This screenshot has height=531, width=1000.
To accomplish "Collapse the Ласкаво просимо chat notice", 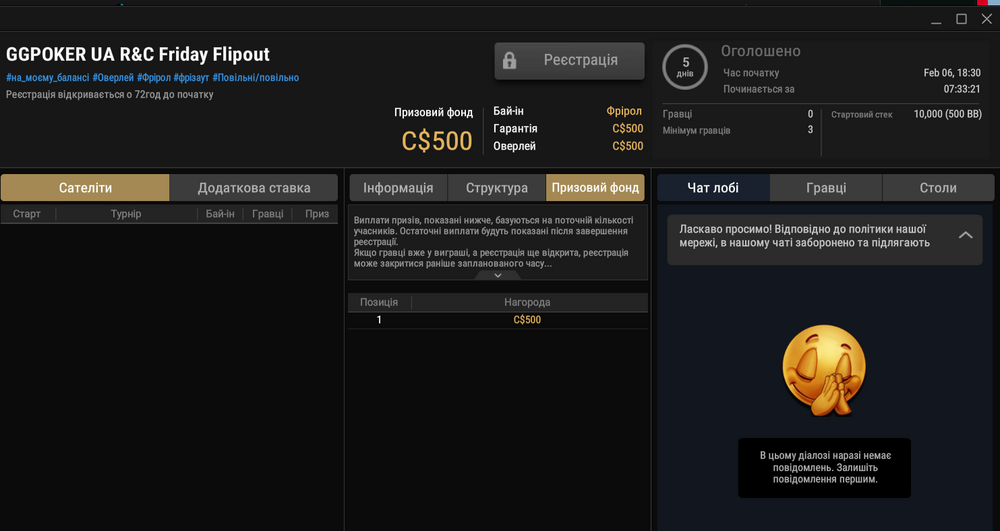I will tap(964, 235).
